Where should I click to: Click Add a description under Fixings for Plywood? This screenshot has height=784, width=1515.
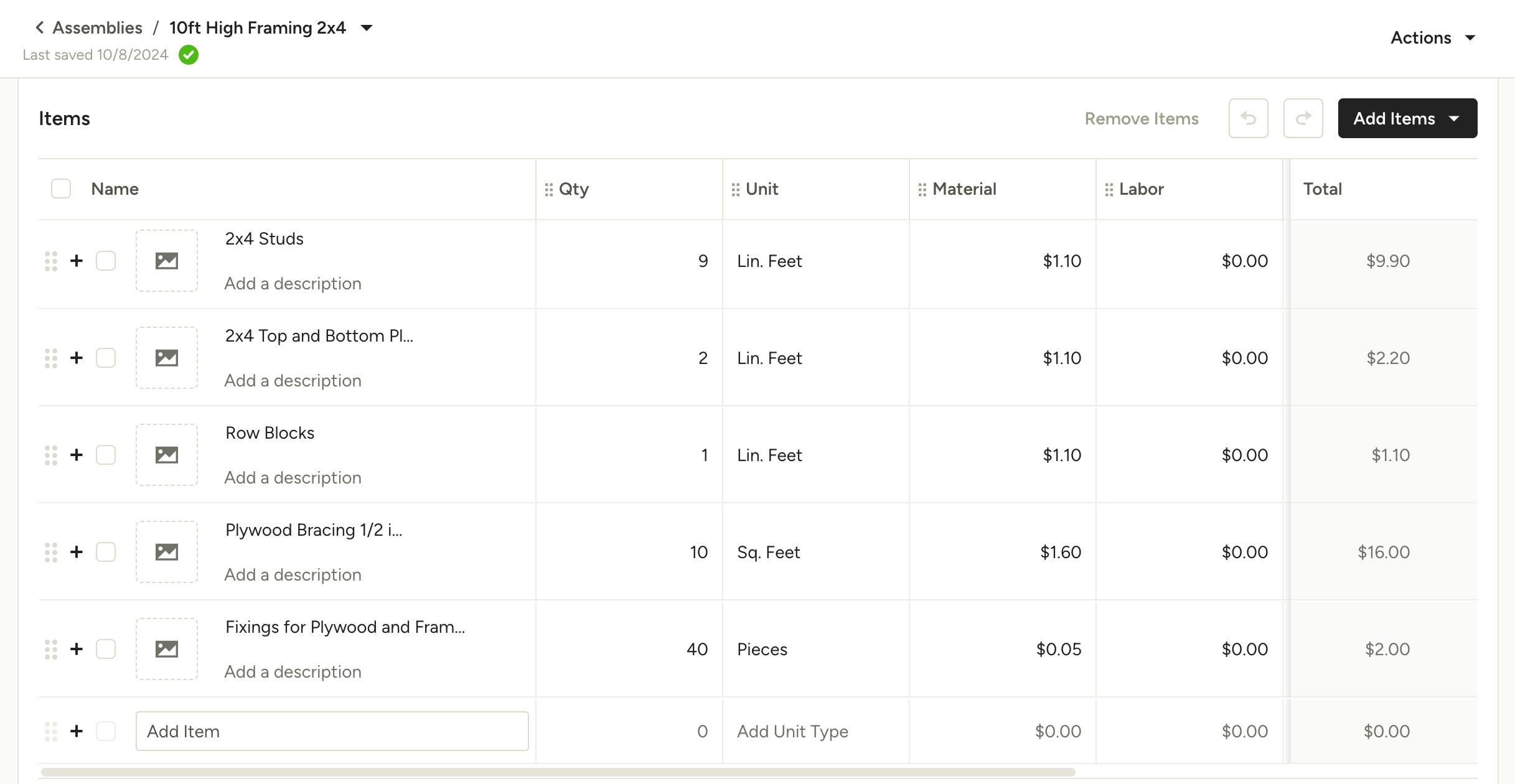coord(293,671)
